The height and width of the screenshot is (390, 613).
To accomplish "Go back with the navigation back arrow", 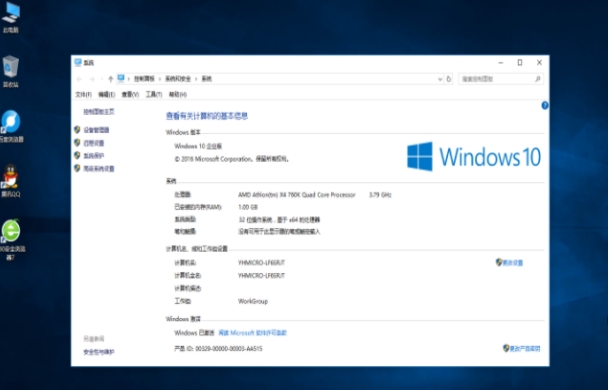I will [x=79, y=79].
